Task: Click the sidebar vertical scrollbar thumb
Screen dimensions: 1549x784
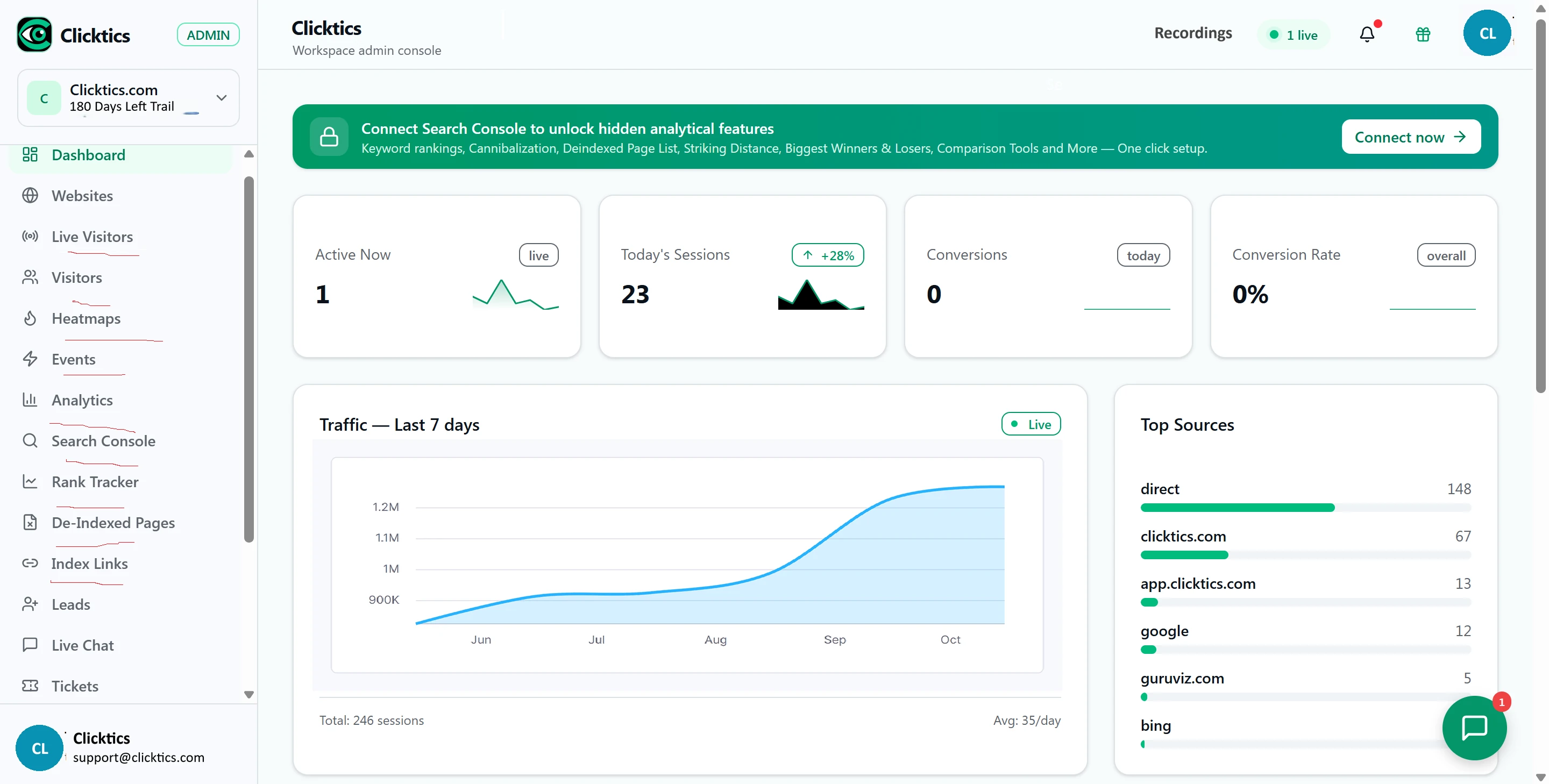Action: click(249, 360)
